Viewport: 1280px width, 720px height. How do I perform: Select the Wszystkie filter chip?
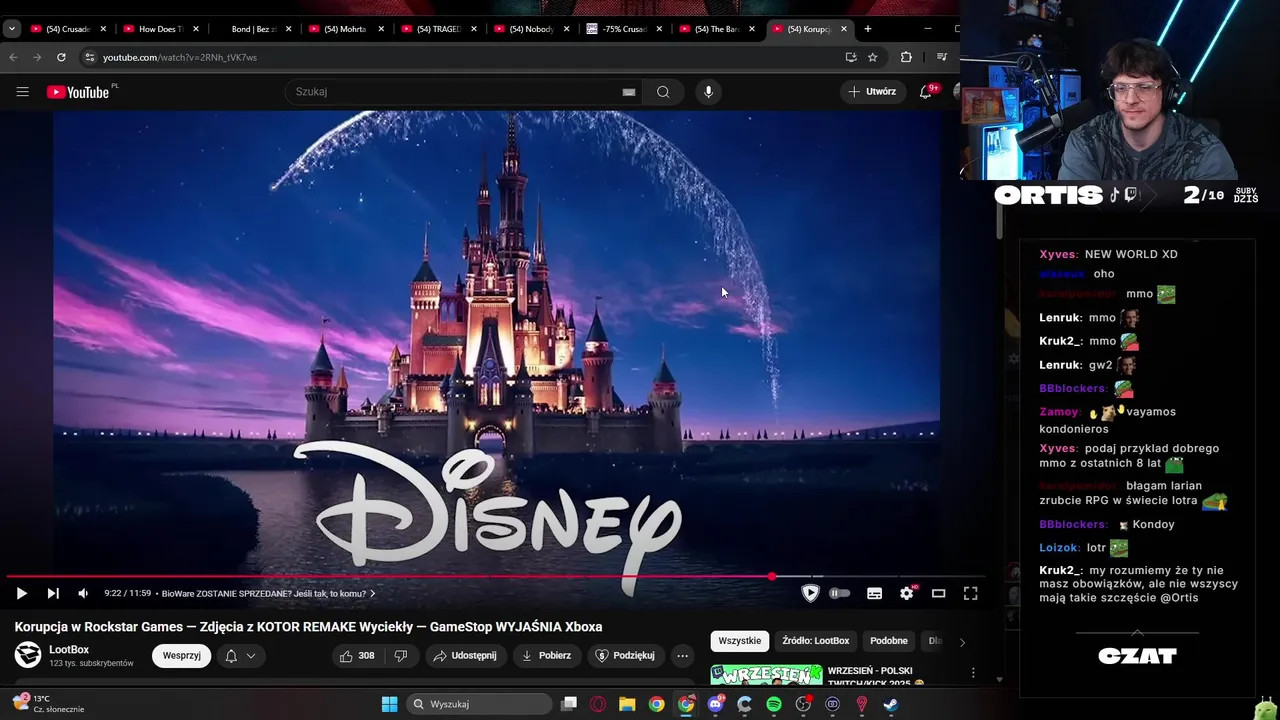[740, 641]
